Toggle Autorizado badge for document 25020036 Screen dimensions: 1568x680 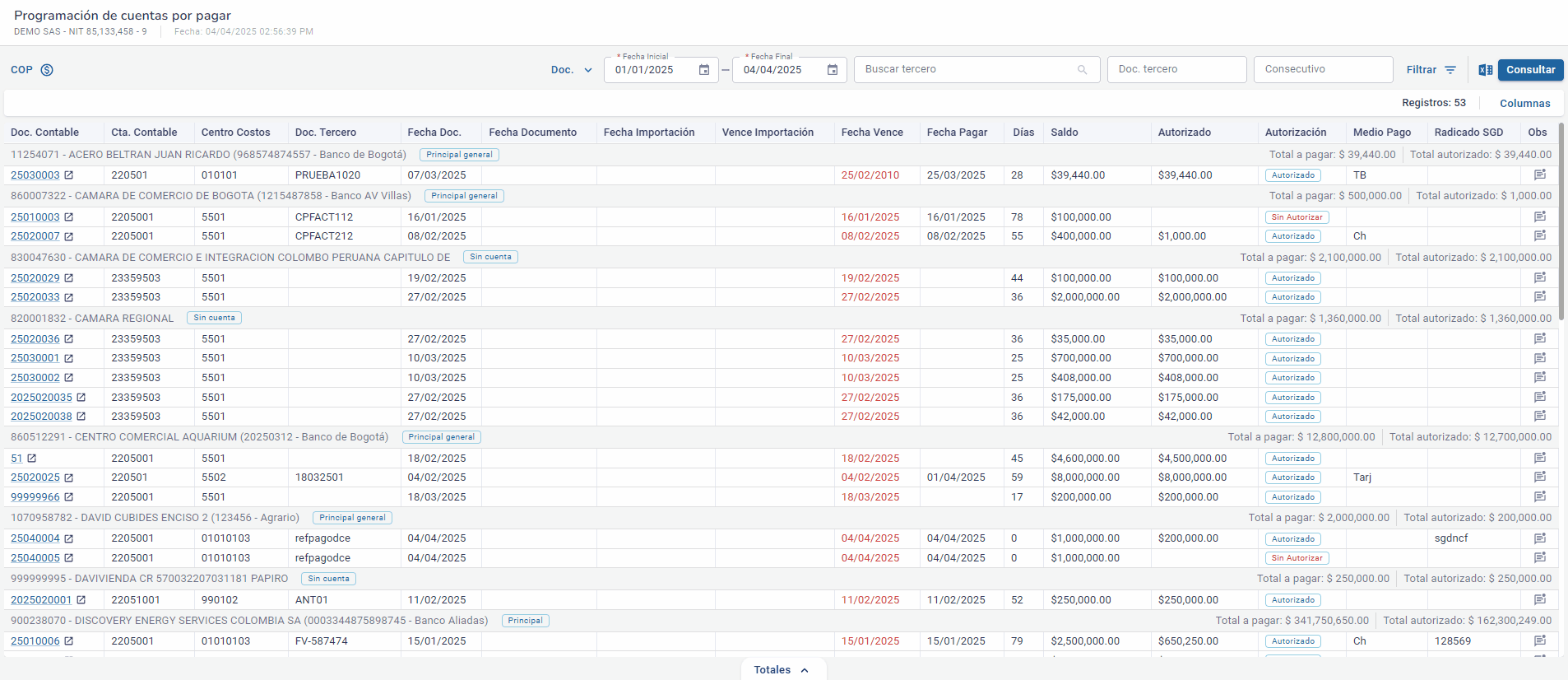[x=1293, y=339]
